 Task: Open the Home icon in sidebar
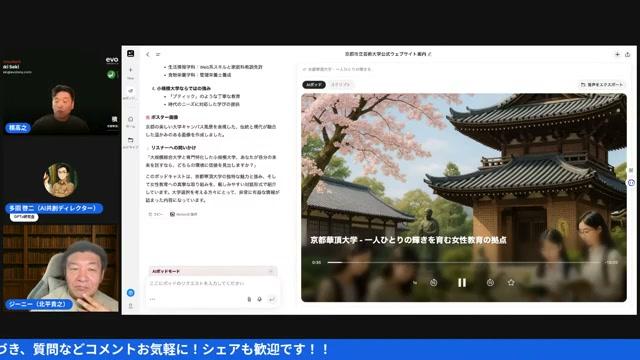(131, 119)
